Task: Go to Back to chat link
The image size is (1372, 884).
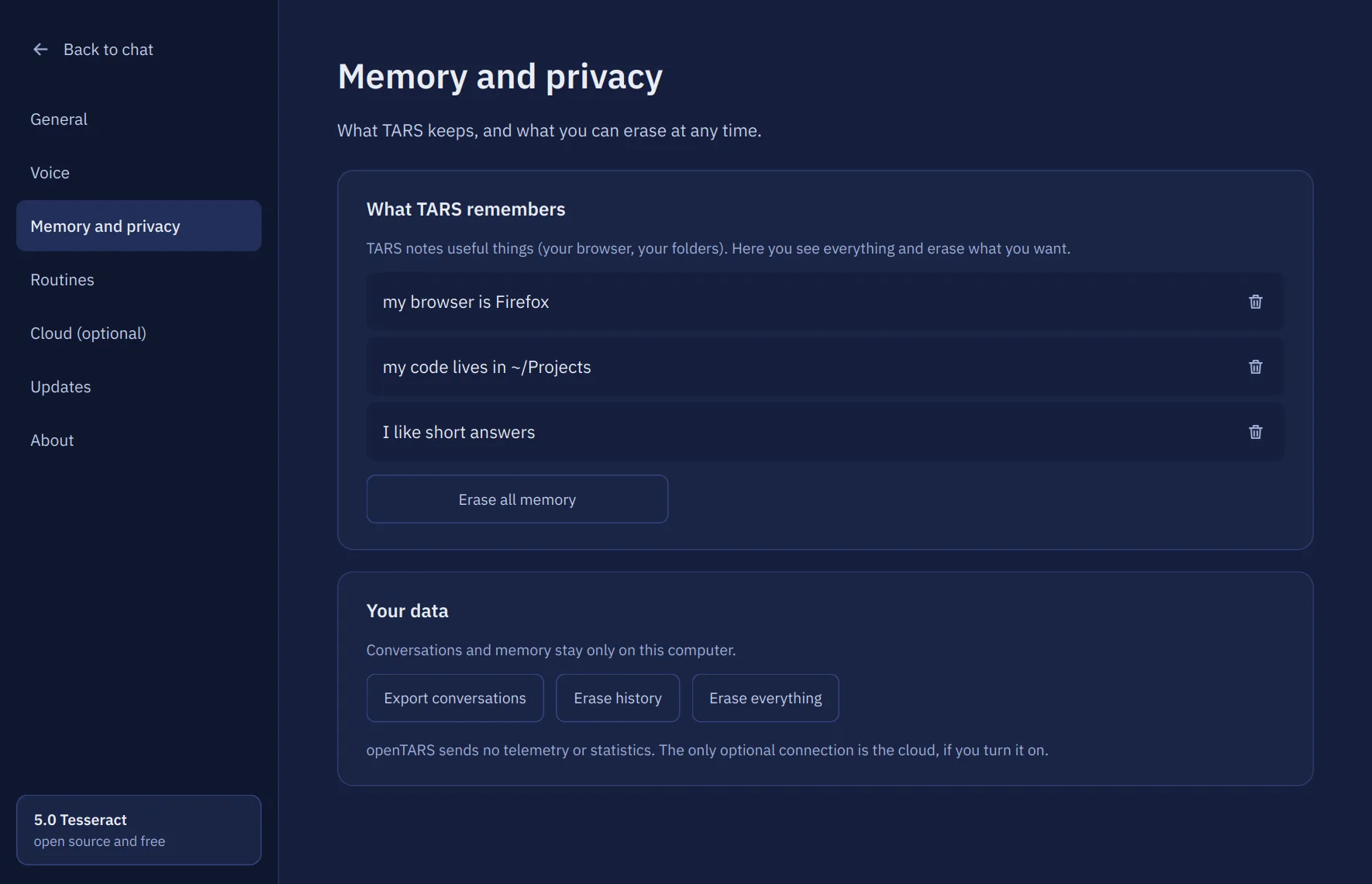Action: coord(93,50)
